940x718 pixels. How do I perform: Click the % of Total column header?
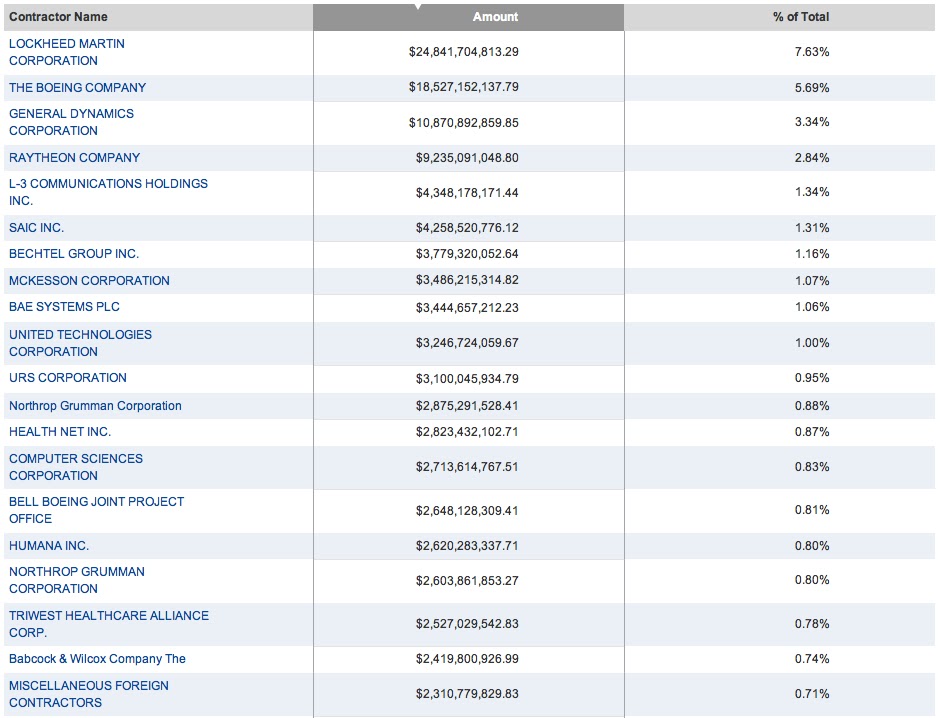[800, 17]
